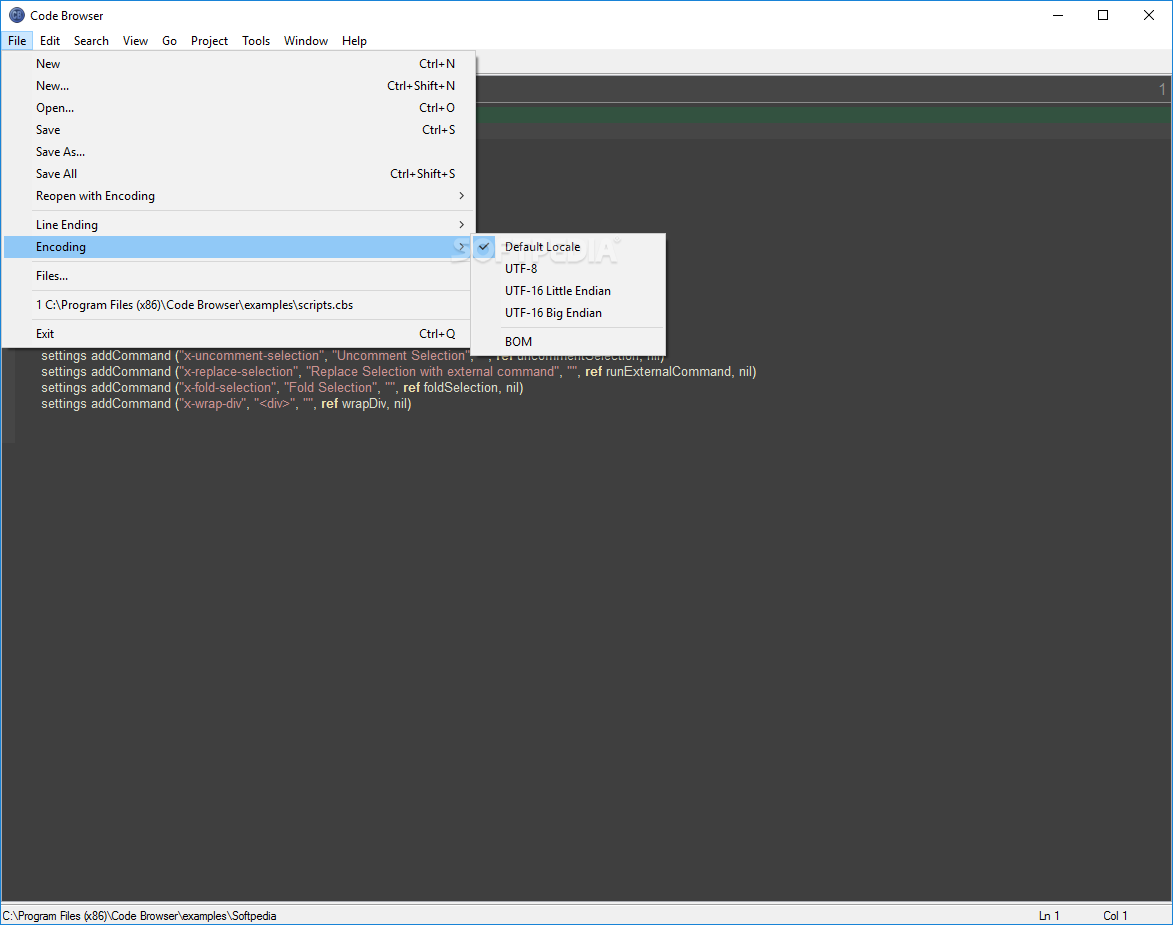This screenshot has height=925, width=1173.
Task: Click Col 1 indicator in status bar
Action: tap(1115, 916)
